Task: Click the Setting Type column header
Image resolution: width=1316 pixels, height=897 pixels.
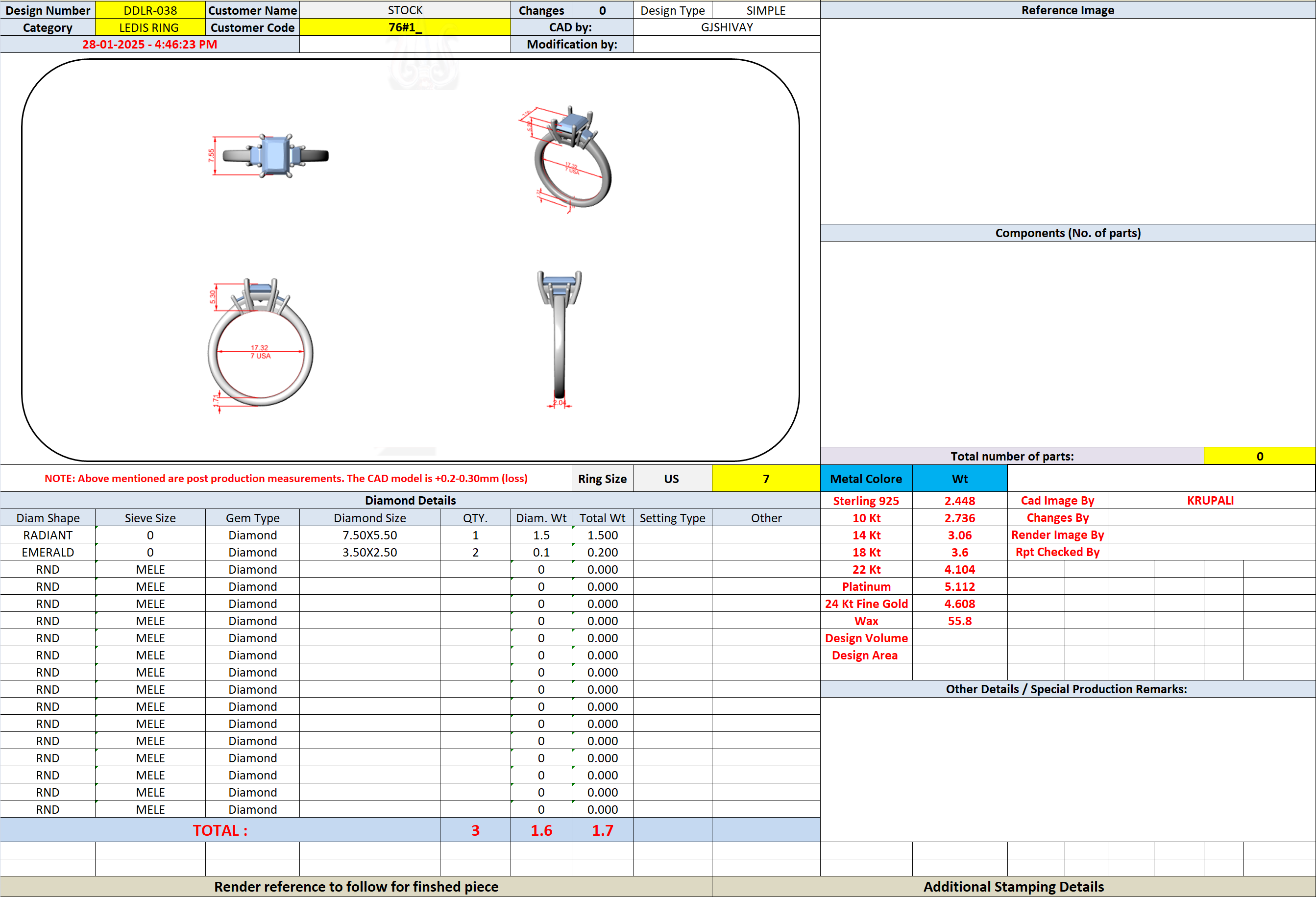Action: point(672,518)
